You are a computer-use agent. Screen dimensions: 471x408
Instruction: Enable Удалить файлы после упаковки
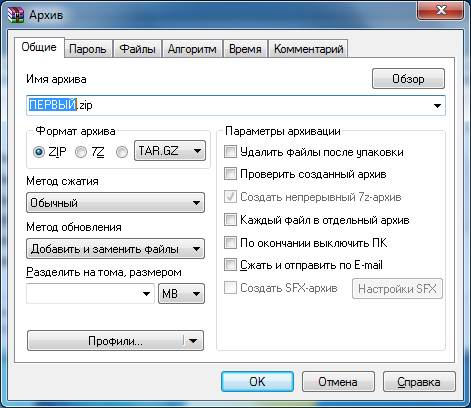point(230,152)
